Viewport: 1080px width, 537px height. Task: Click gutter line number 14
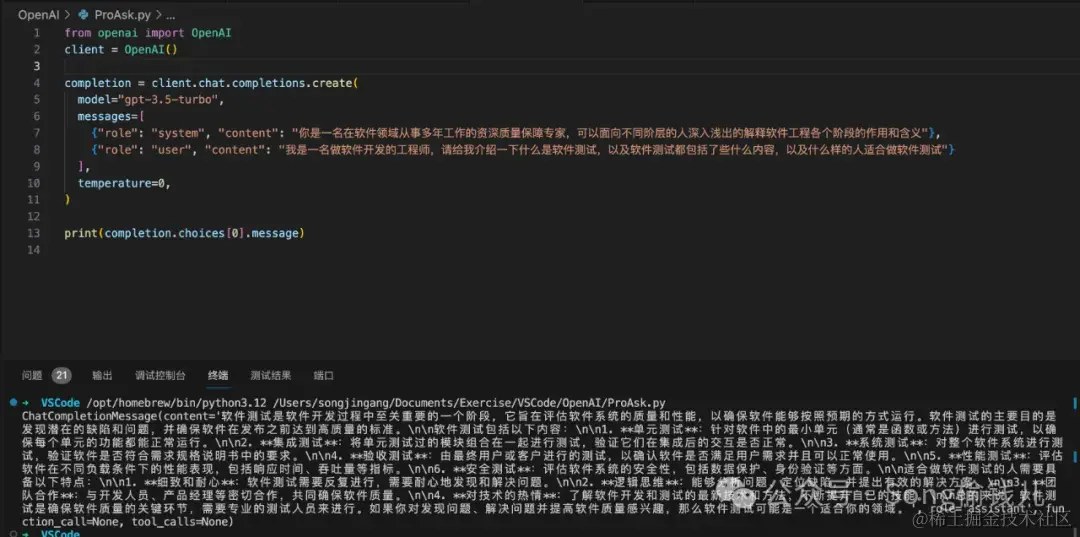coord(34,250)
